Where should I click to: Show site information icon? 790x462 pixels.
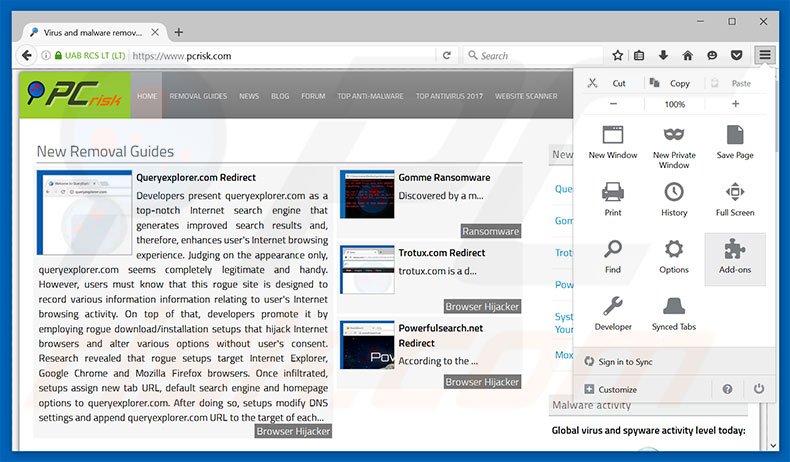pos(45,55)
